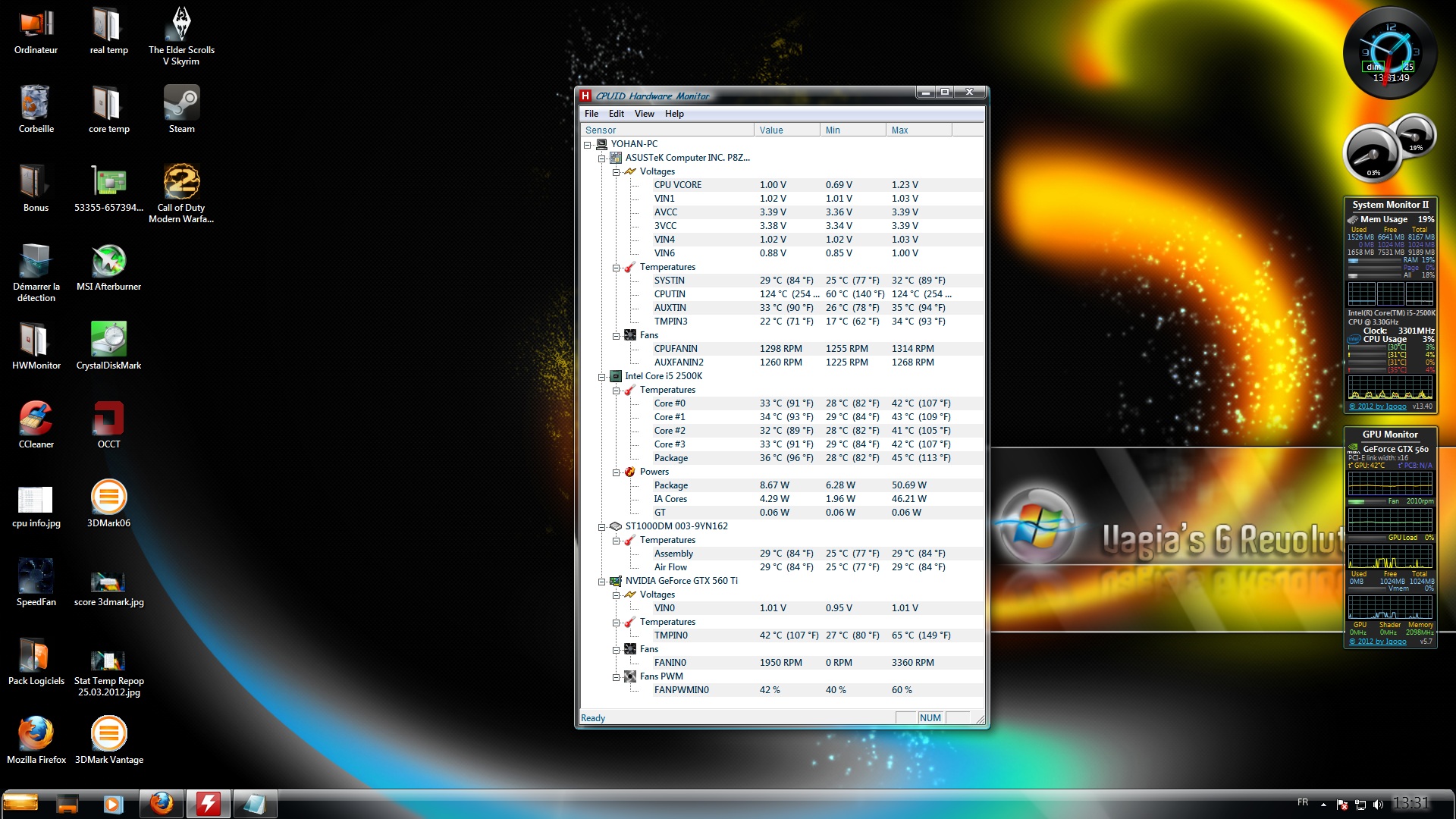
Task: Collapse the NVIDIA GeForce GTX 560 Ti node
Action: point(602,582)
